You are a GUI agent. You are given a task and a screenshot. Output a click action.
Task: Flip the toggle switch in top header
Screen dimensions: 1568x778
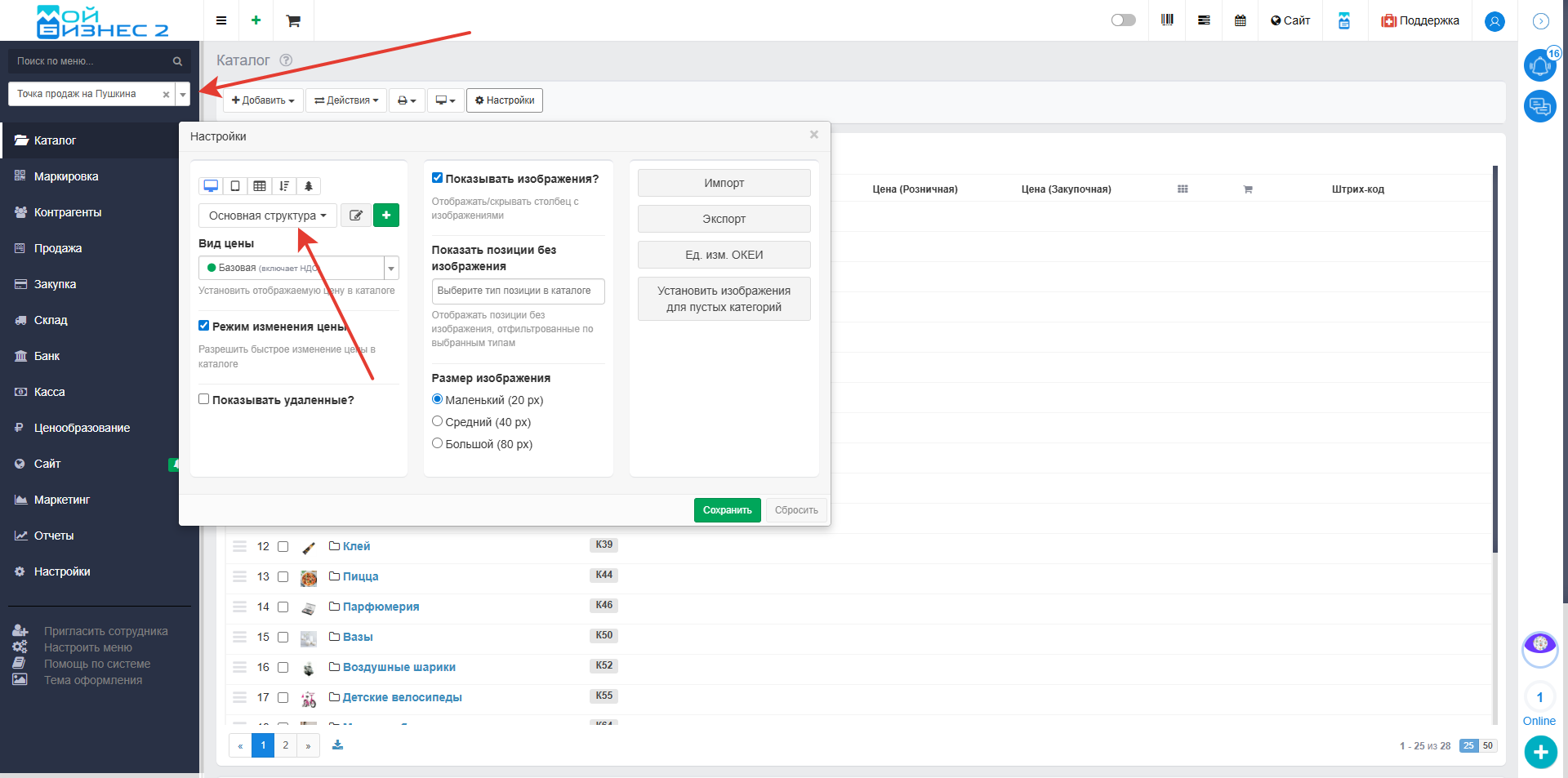tap(1123, 20)
